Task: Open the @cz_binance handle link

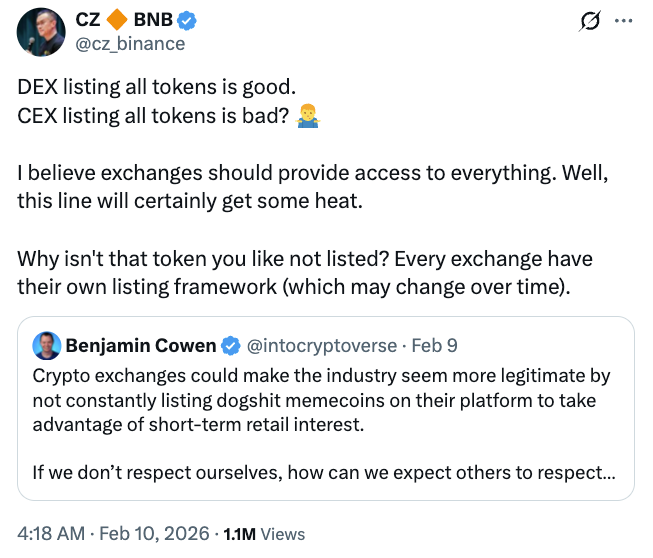Action: point(130,43)
